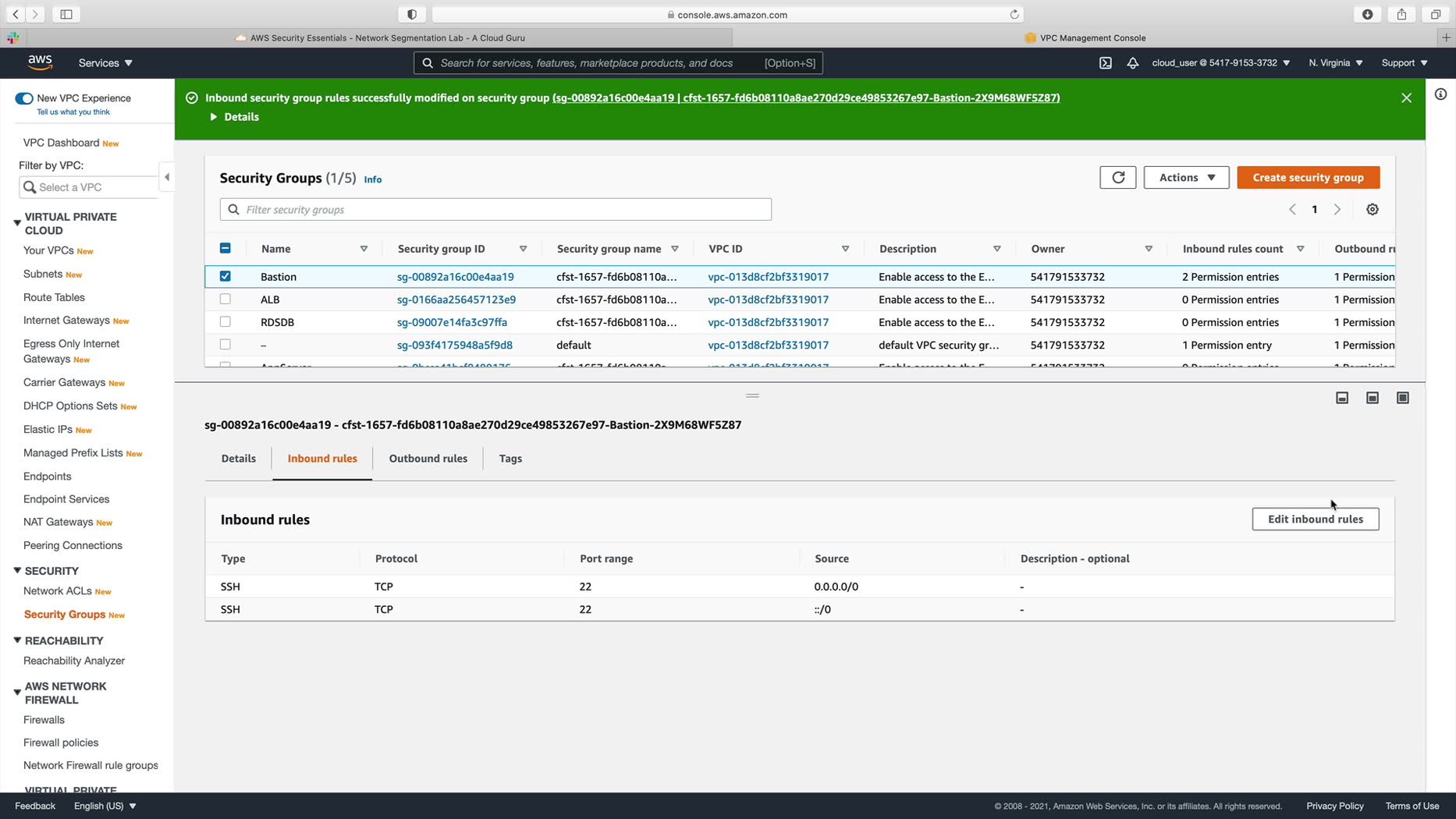The image size is (1456, 819).
Task: Click Safari privacy shield icon
Action: pos(412,14)
